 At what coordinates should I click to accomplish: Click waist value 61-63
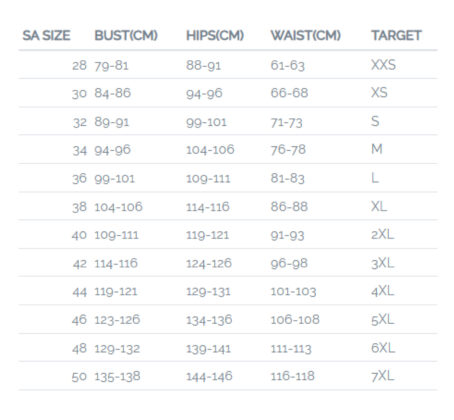tap(288, 65)
